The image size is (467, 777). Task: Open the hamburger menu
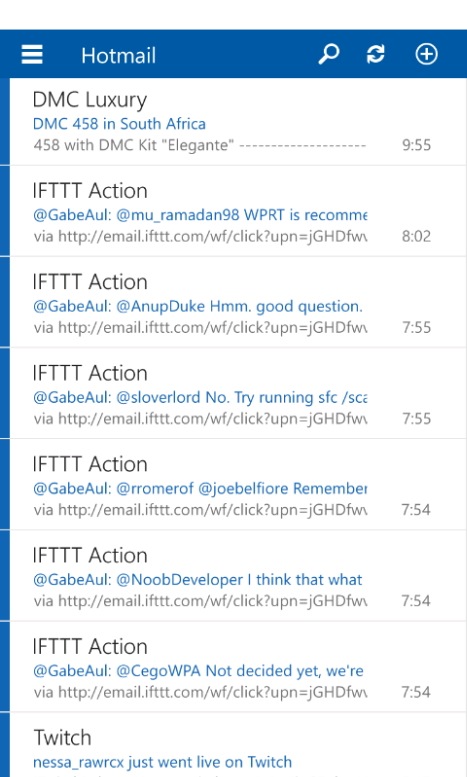coord(32,55)
